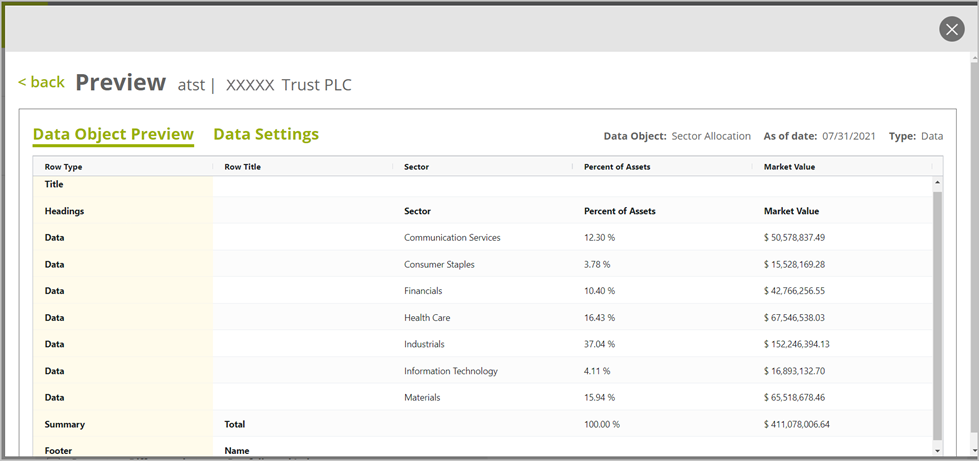Select the Industrials sector cell

pos(424,344)
